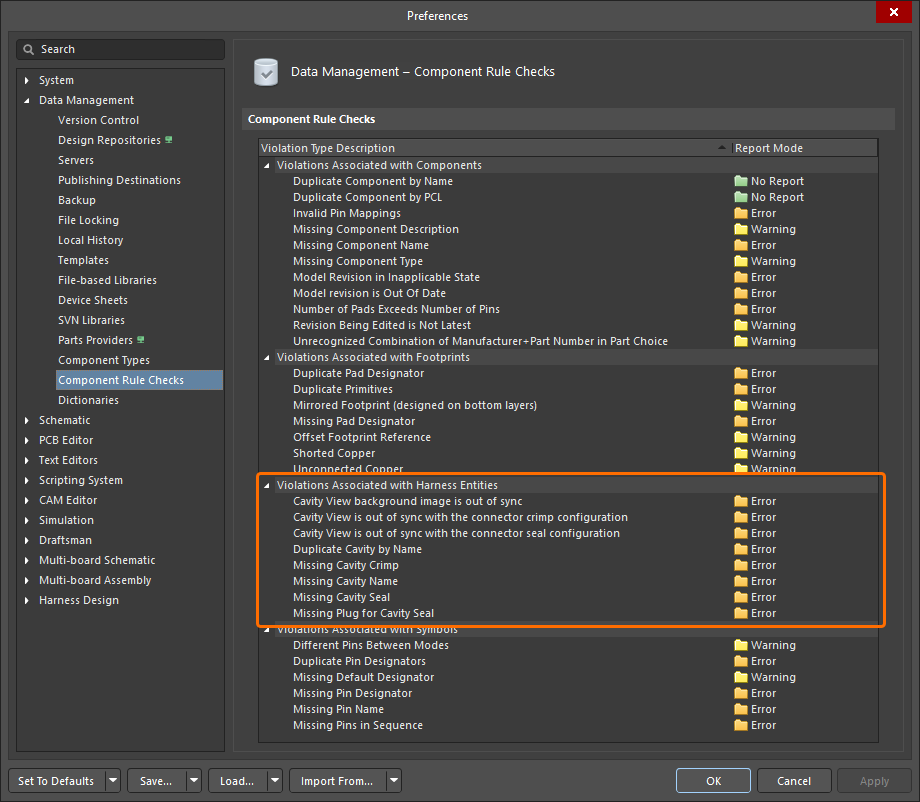Select Component Rule Checks in the tree

(x=140, y=380)
